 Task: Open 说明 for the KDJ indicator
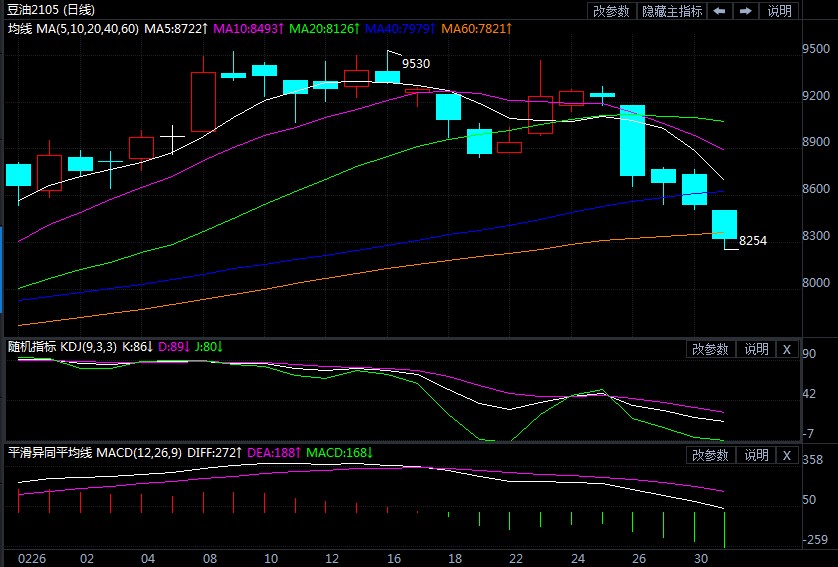click(756, 349)
